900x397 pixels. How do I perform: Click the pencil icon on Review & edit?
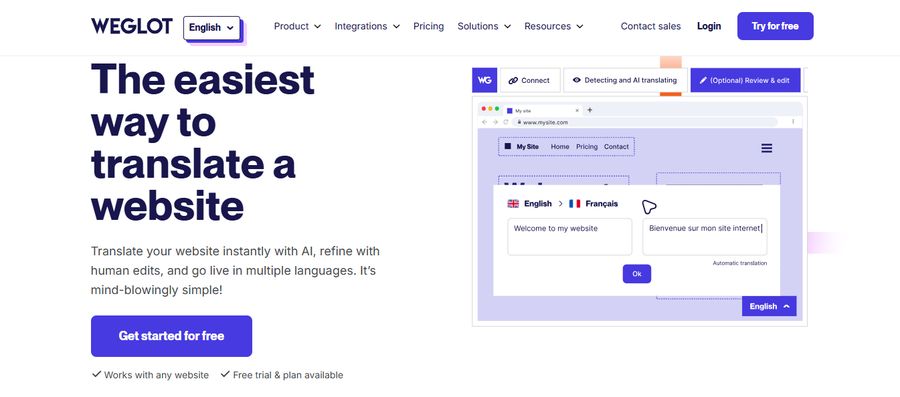(x=703, y=80)
